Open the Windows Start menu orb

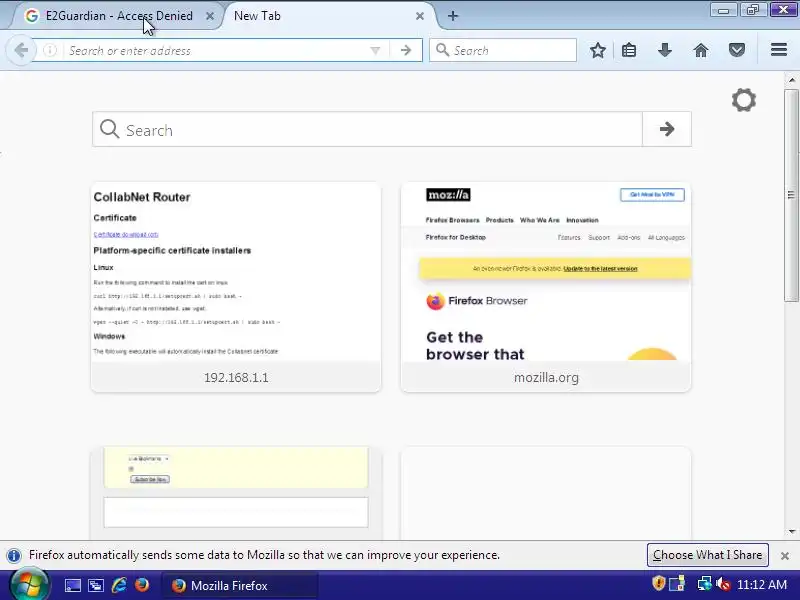click(30, 585)
